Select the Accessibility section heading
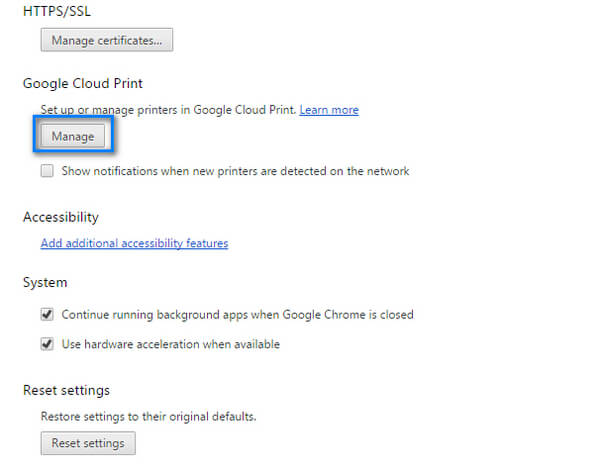Screen dimensions: 600x470 click(x=60, y=217)
